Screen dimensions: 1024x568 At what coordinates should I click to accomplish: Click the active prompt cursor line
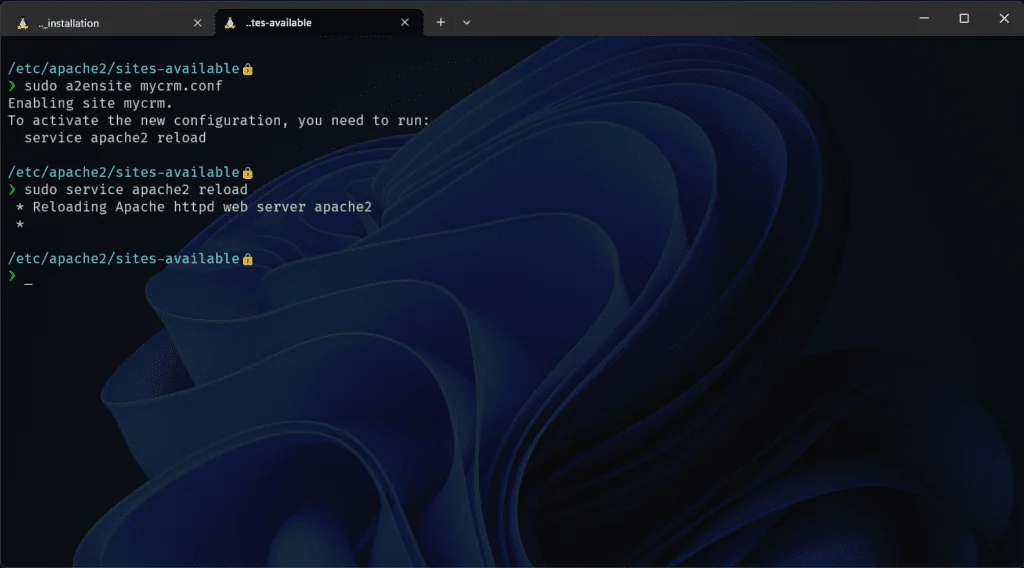[20, 276]
